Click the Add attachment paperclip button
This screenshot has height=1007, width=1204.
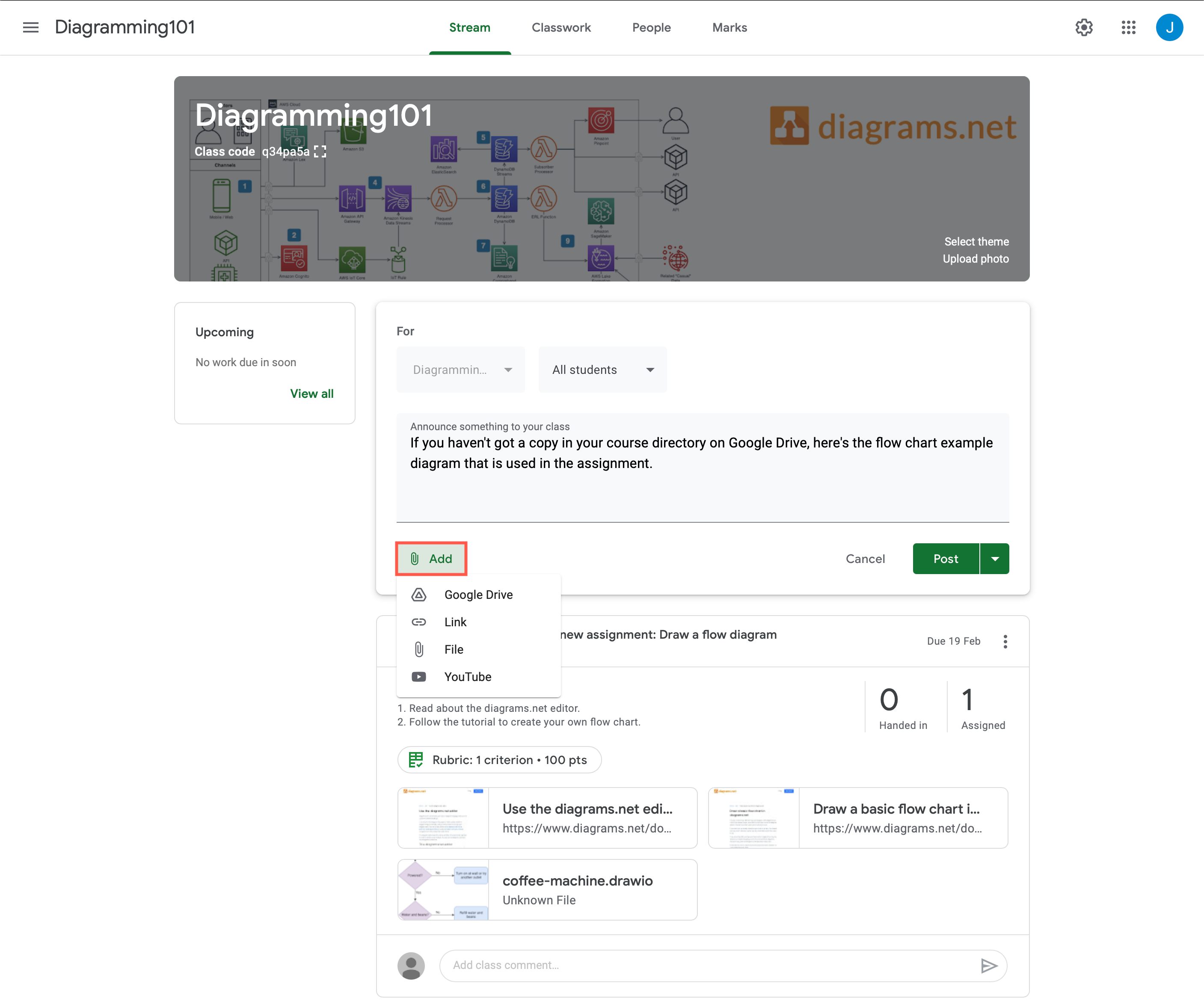point(431,558)
